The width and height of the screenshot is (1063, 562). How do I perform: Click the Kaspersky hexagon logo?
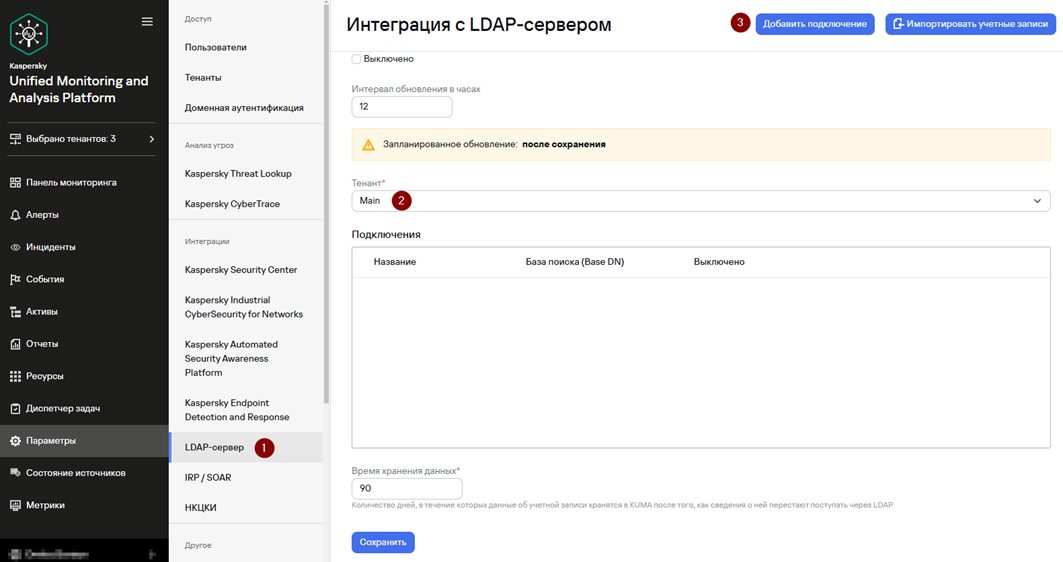(29, 34)
